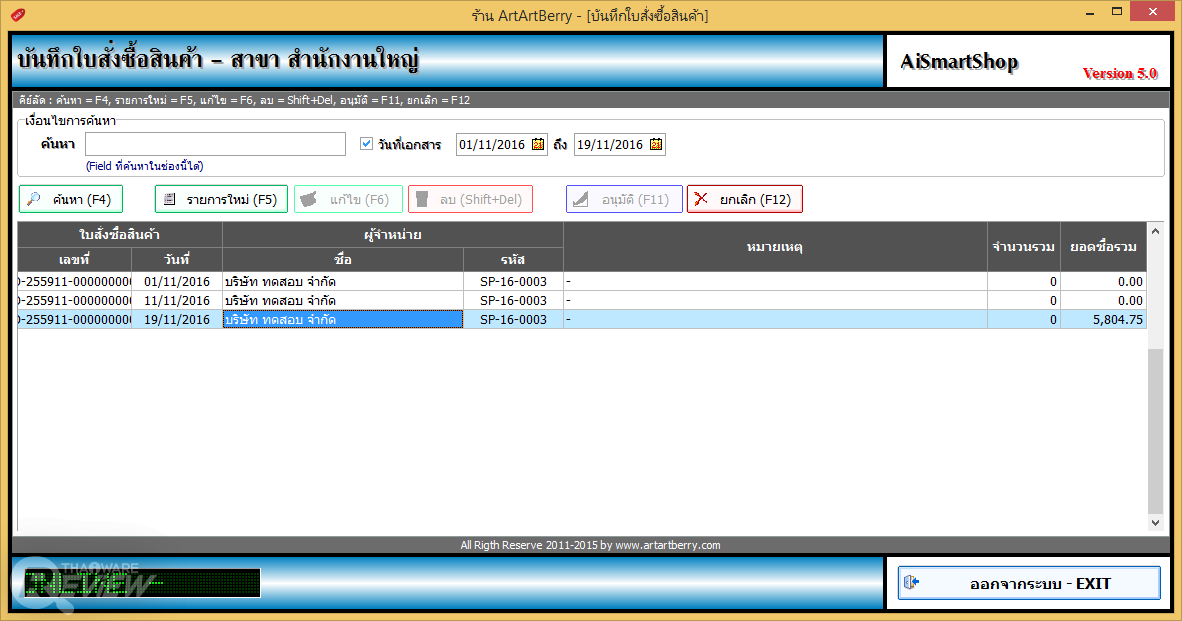Click the วันที่ column header
This screenshot has width=1182, height=621.
tap(177, 259)
